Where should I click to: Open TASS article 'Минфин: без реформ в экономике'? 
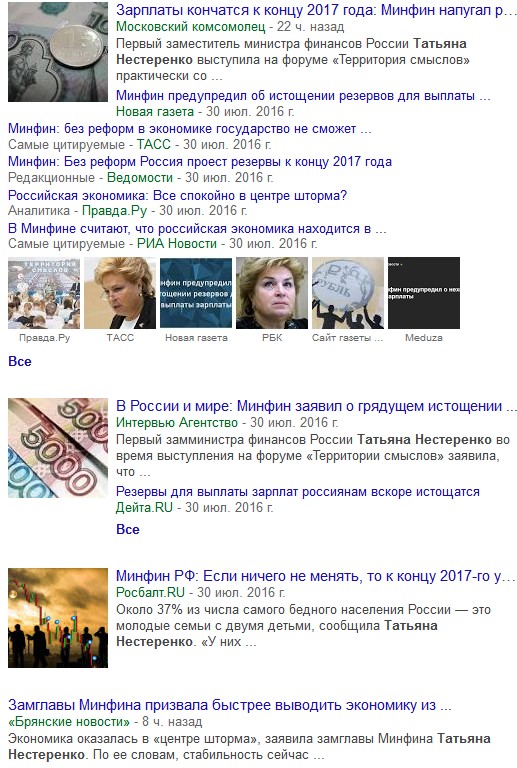(x=189, y=129)
